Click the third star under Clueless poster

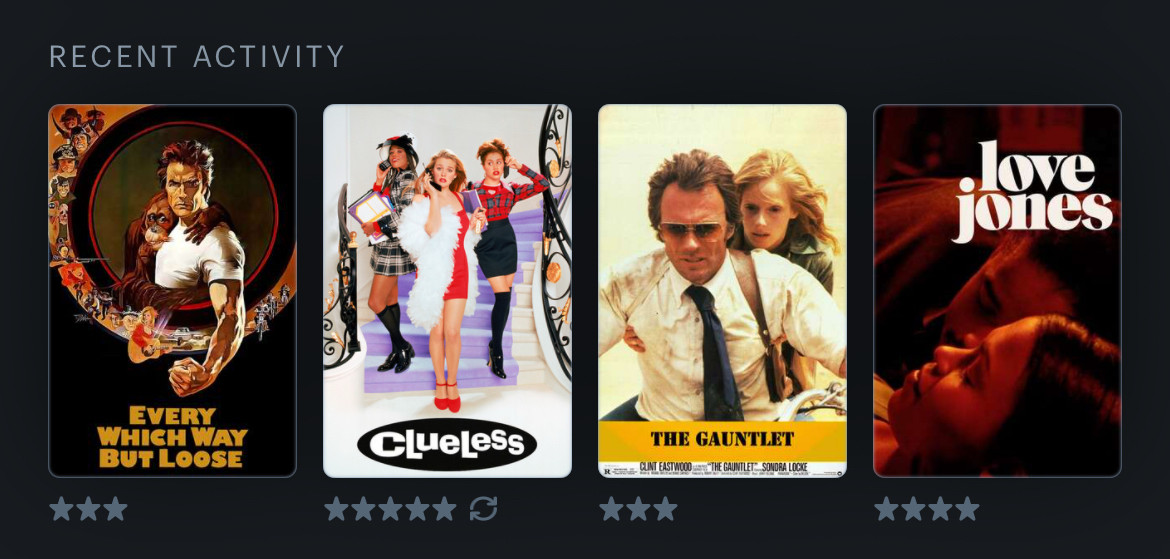pyautogui.click(x=390, y=509)
